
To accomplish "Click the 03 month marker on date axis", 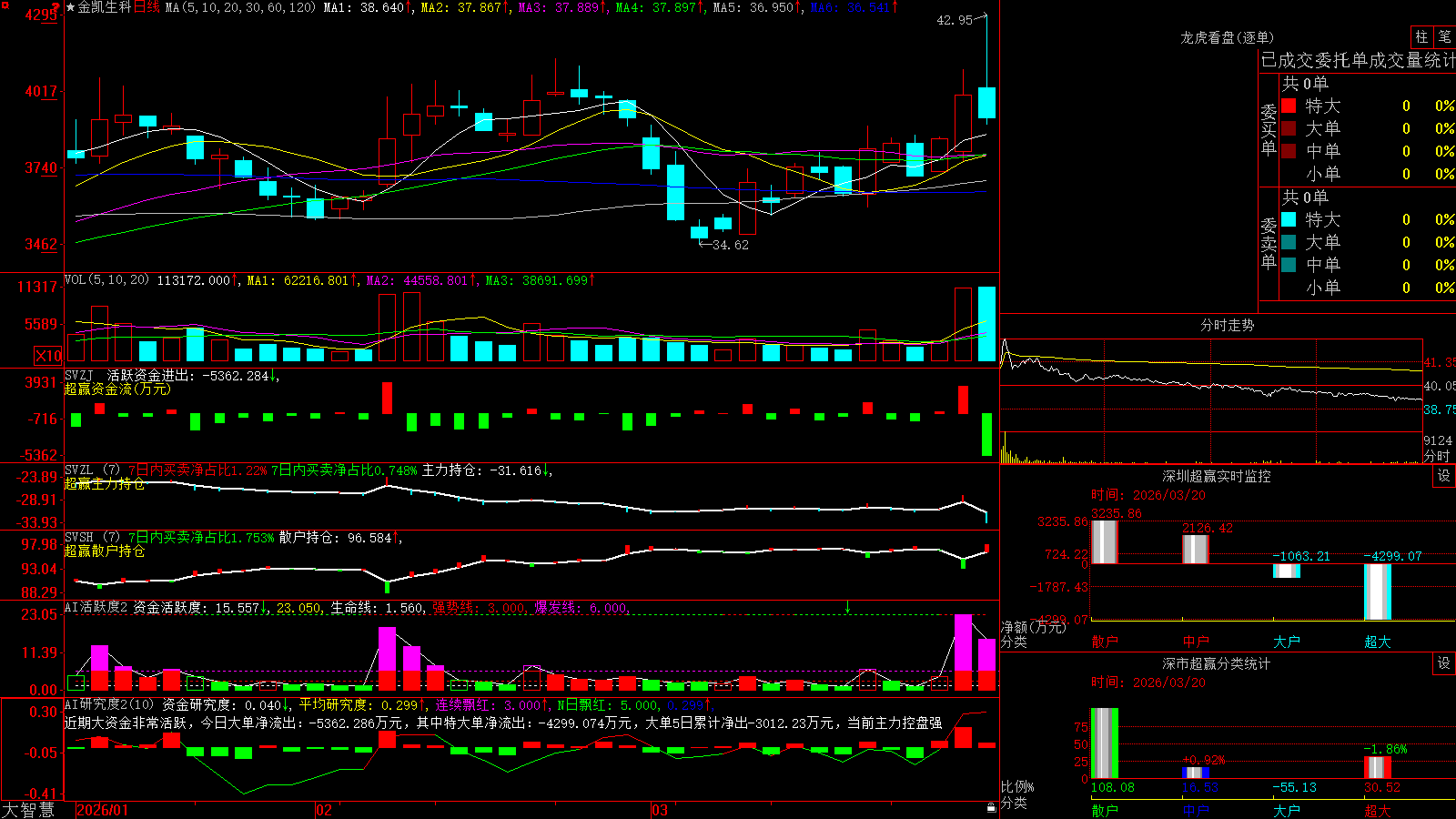I will point(660,810).
